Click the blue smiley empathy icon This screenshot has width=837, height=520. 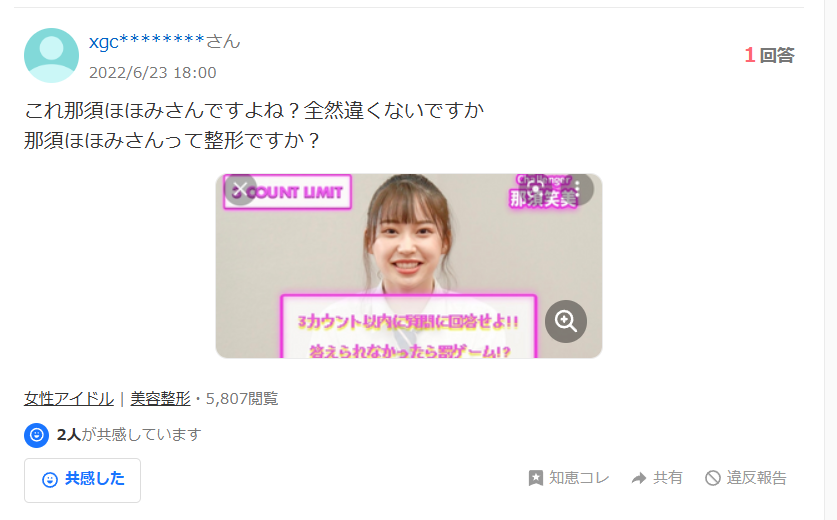(36, 435)
